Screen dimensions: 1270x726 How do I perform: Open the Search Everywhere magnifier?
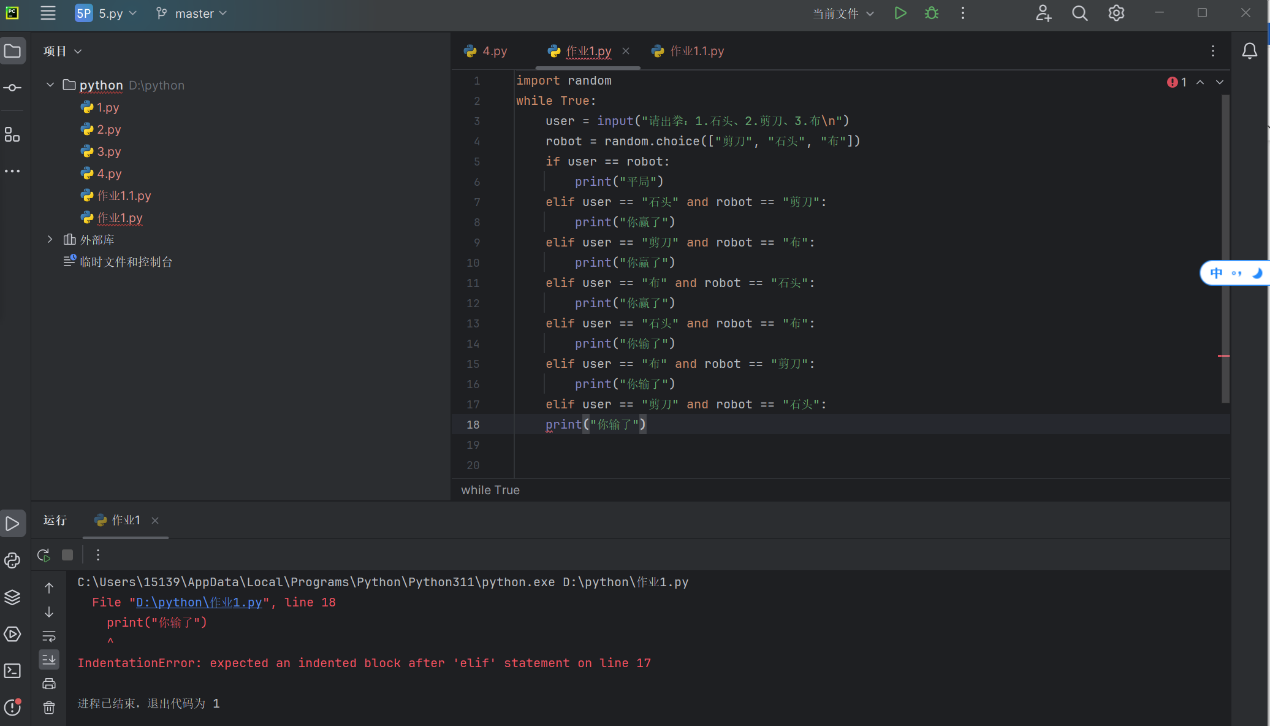click(1080, 13)
